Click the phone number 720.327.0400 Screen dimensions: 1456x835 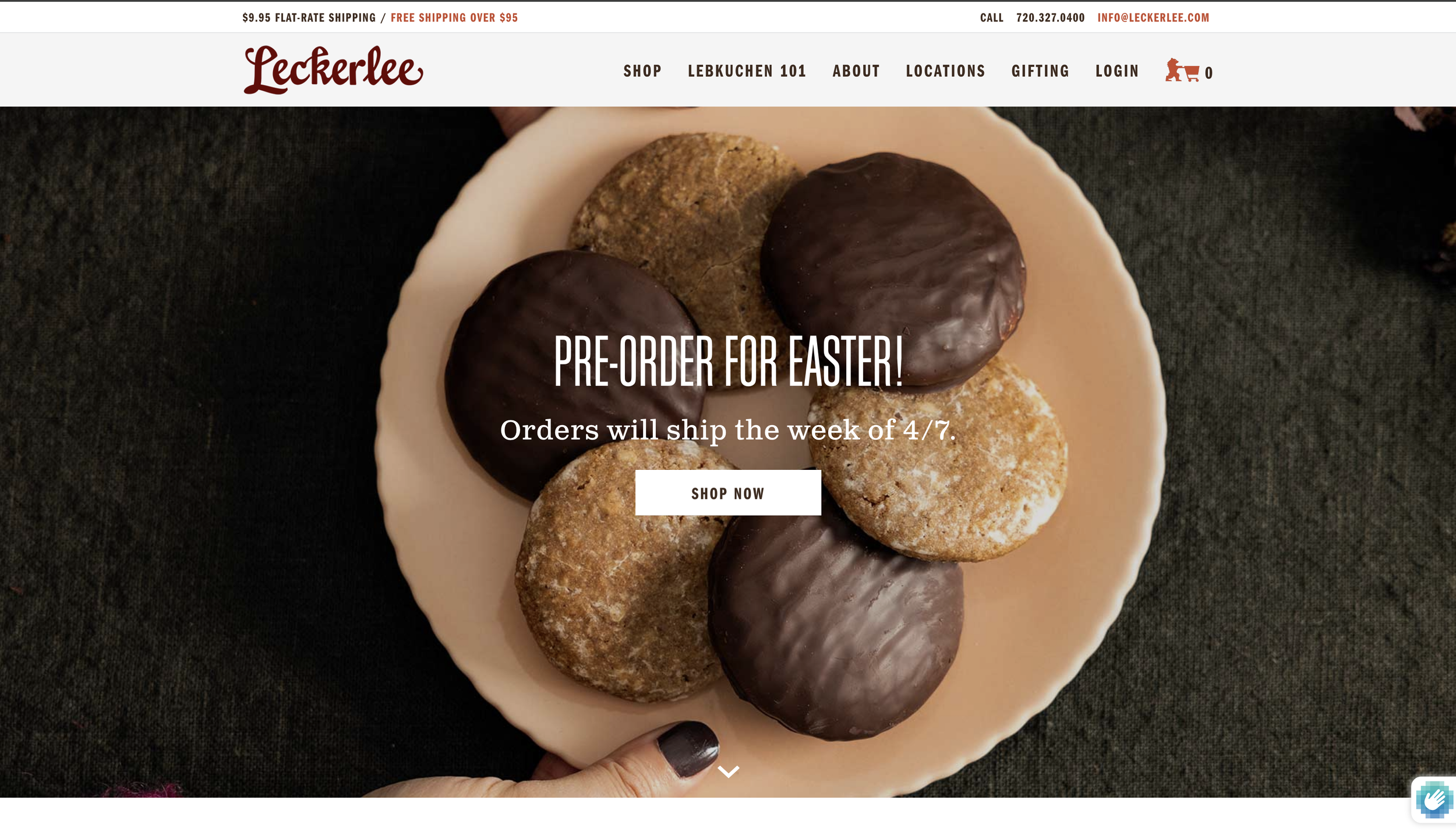1050,17
